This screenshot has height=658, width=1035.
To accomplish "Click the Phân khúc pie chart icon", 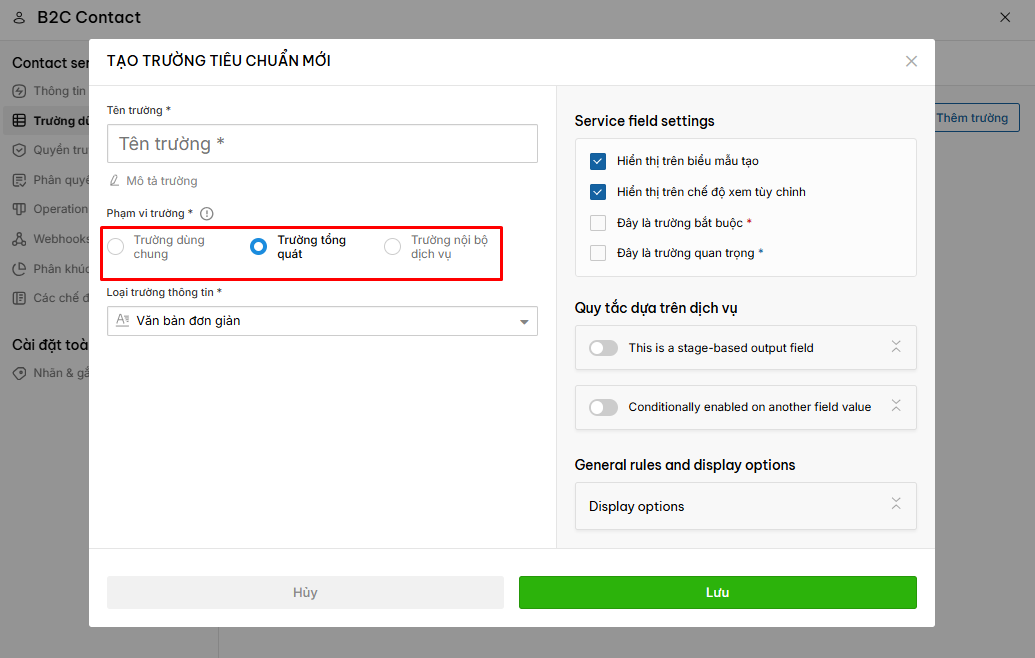I will [x=19, y=269].
